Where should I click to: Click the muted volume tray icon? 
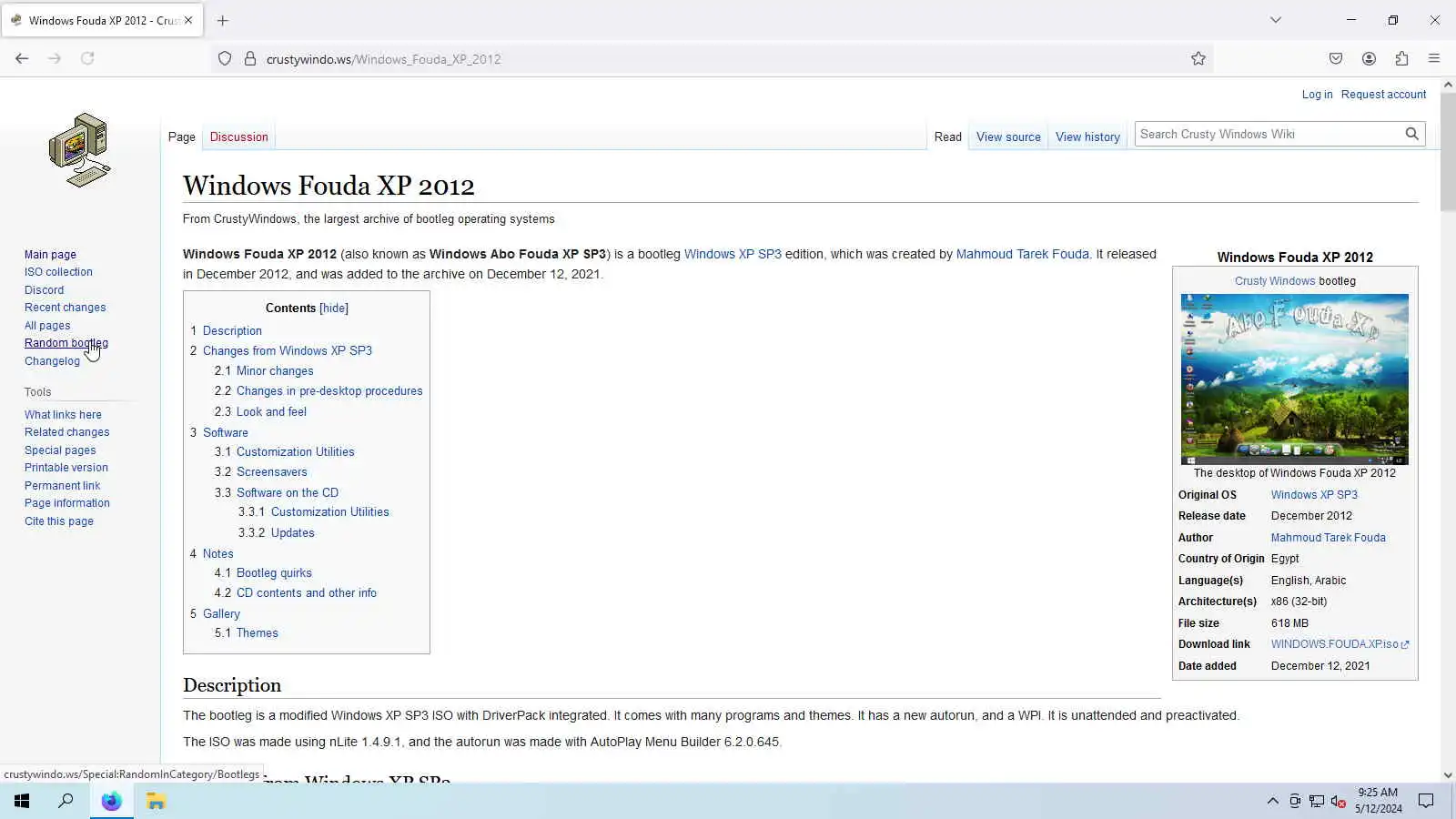pyautogui.click(x=1338, y=801)
